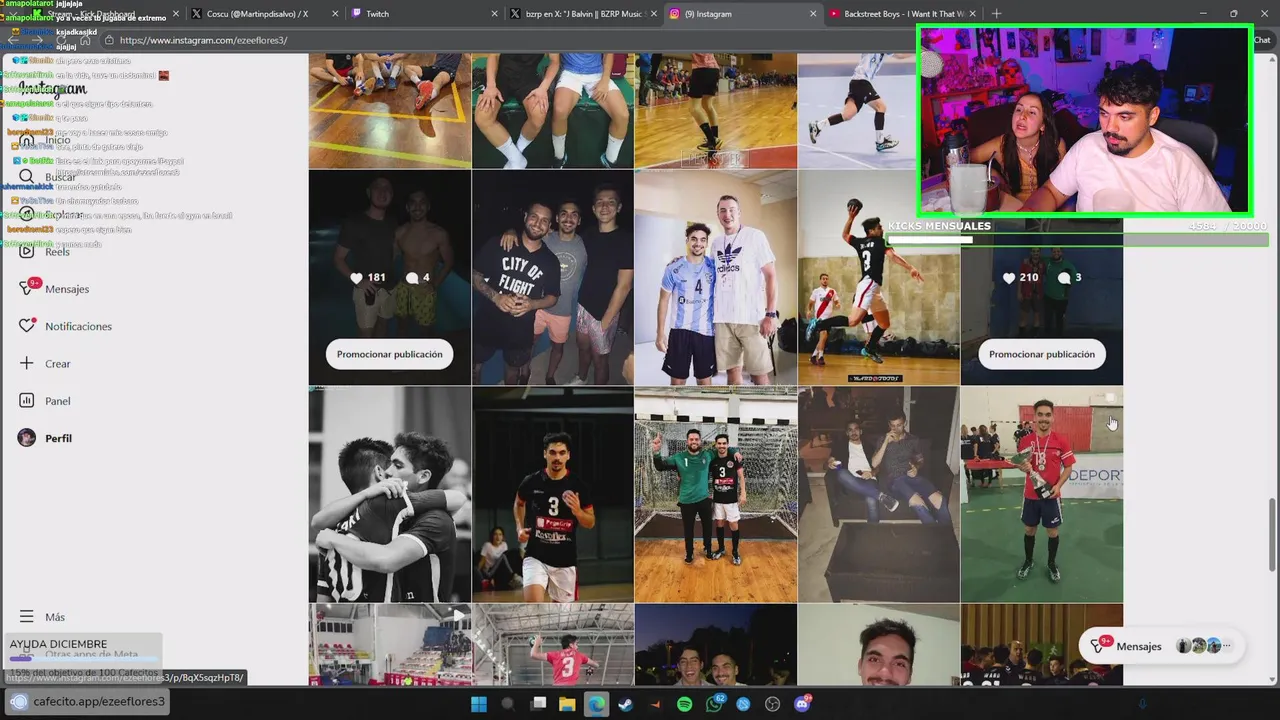Open player number 3 black jersey photo
The width and height of the screenshot is (1280, 720).
(552, 495)
